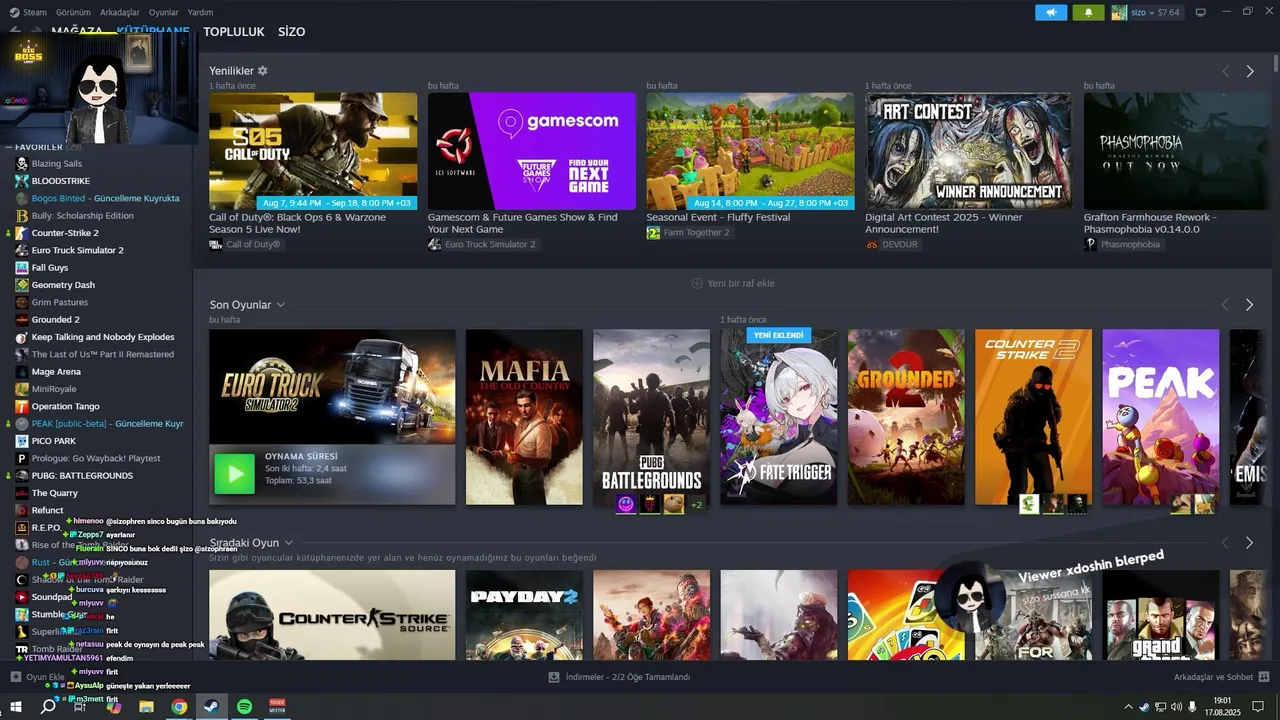The height and width of the screenshot is (720, 1280).
Task: Expand the Son Oyunlar shelf dropdown
Action: (280, 305)
